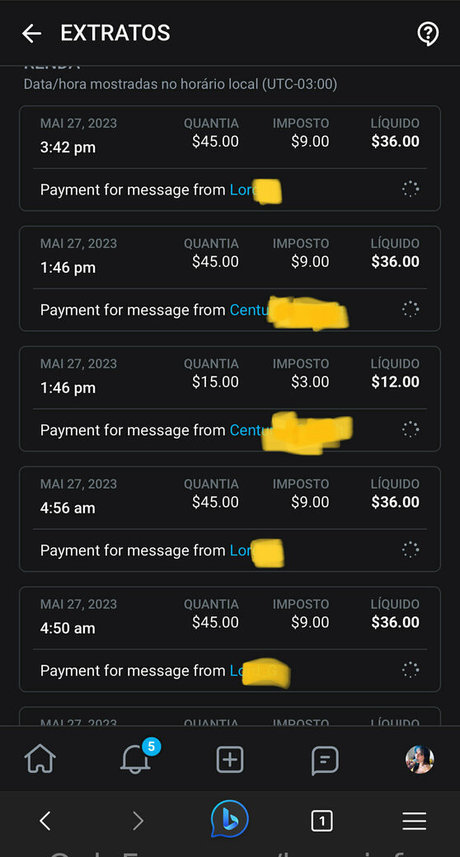Open sender link in $15.00 payment

coord(291,431)
